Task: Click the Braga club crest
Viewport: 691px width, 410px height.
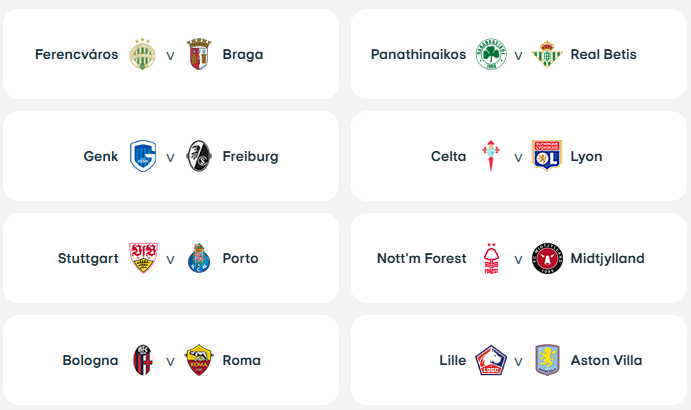Action: [x=199, y=54]
